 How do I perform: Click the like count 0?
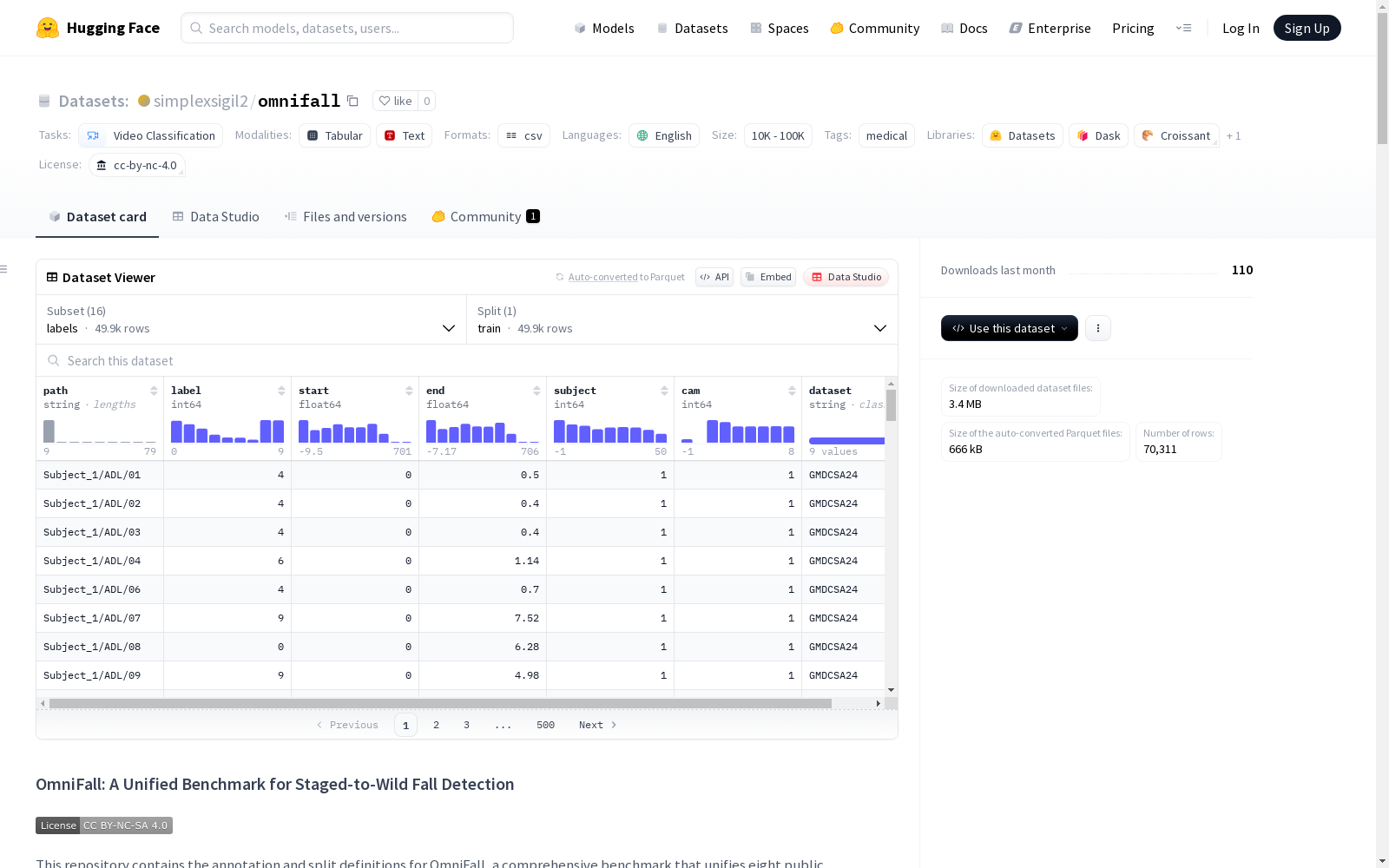click(426, 101)
